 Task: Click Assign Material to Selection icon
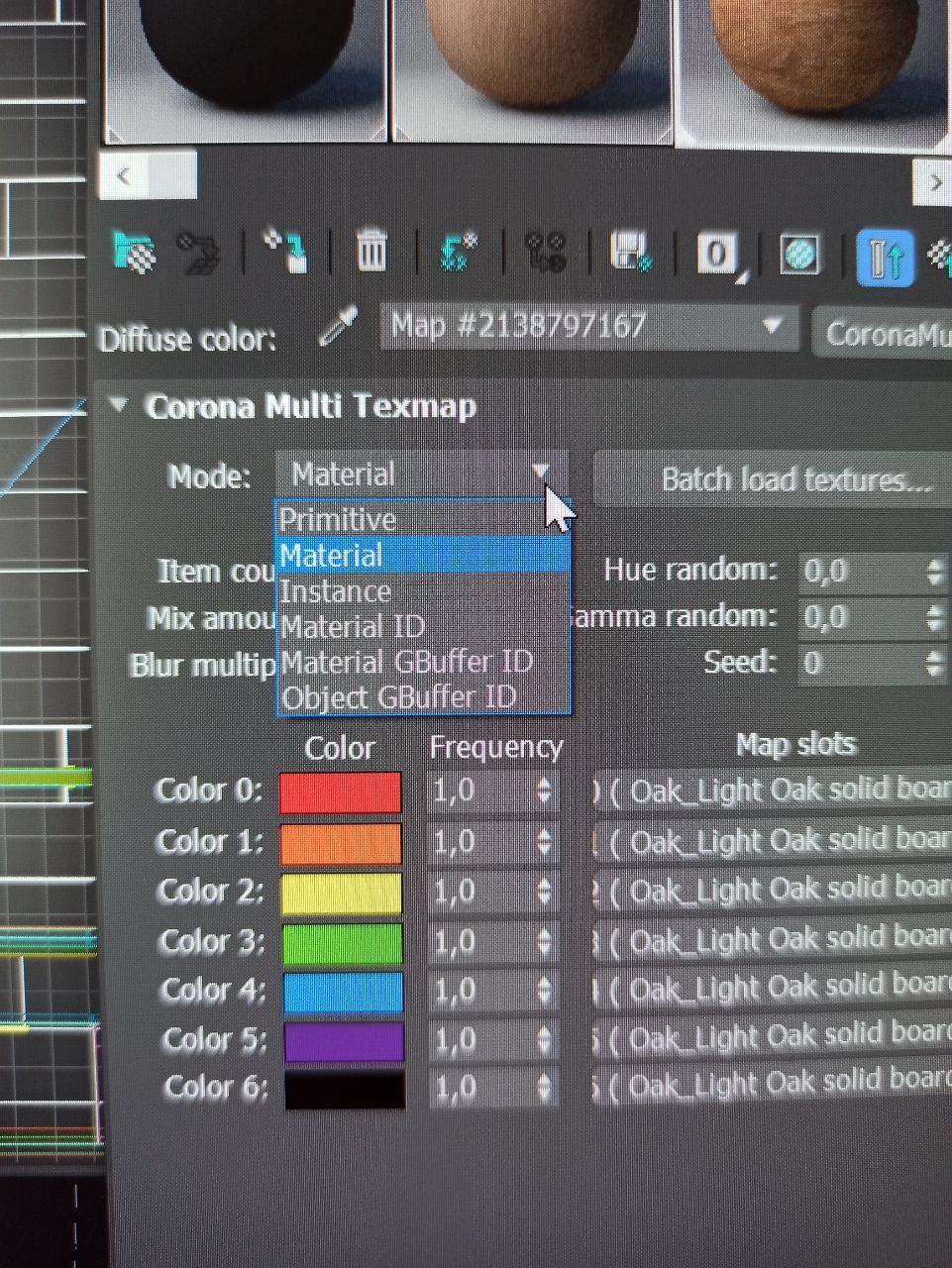[287, 252]
